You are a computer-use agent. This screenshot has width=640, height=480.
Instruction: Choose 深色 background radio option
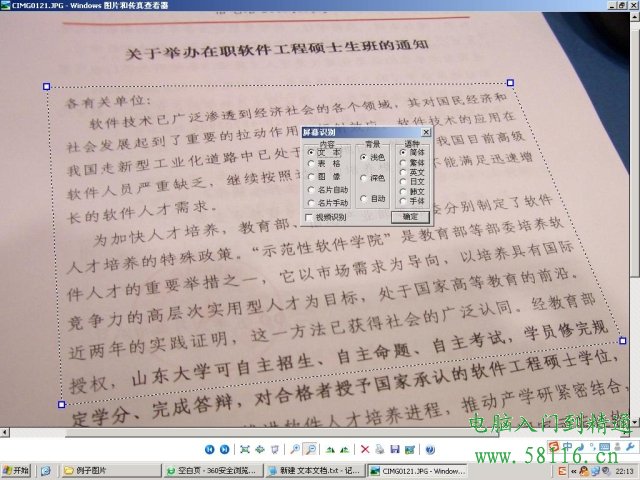pos(363,178)
